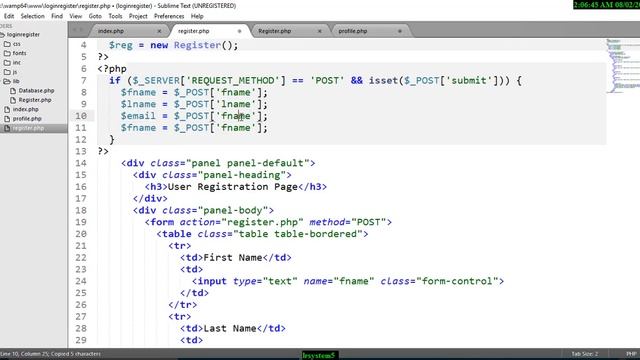Viewport: 640px width, 360px height.
Task: Change Tab Size in status bar
Action: click(584, 354)
